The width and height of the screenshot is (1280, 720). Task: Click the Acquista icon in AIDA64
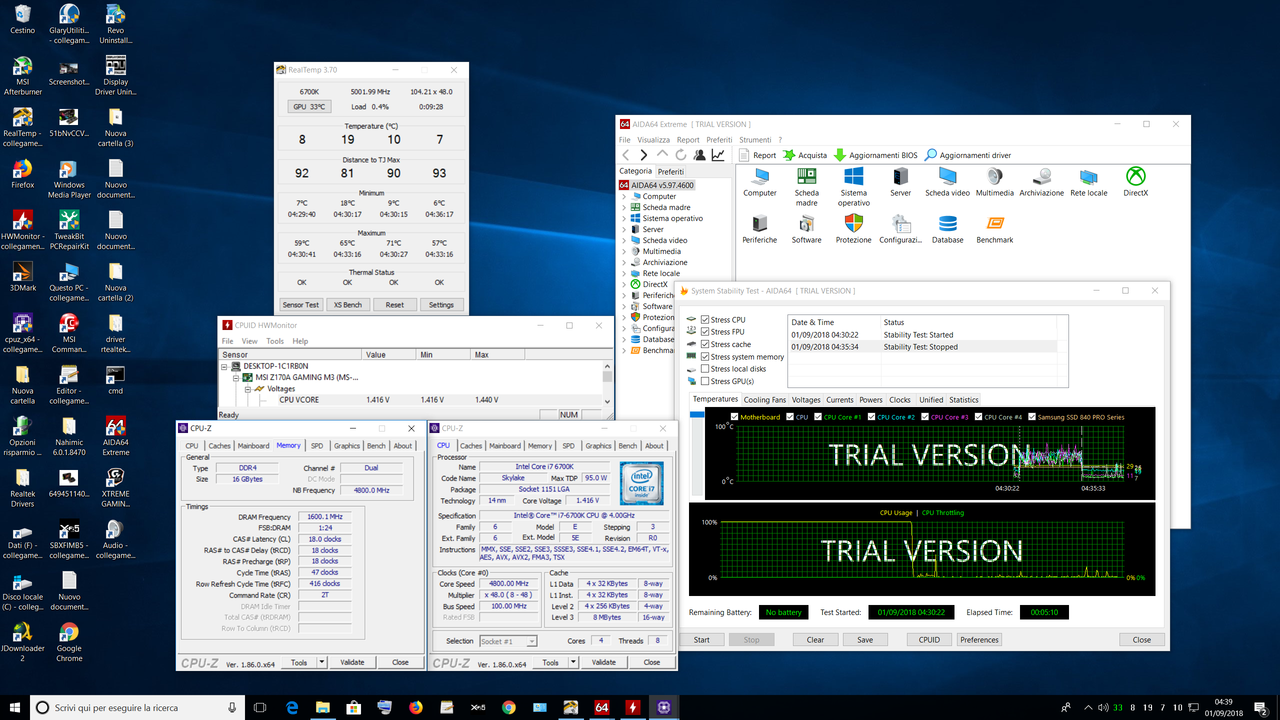tap(804, 155)
